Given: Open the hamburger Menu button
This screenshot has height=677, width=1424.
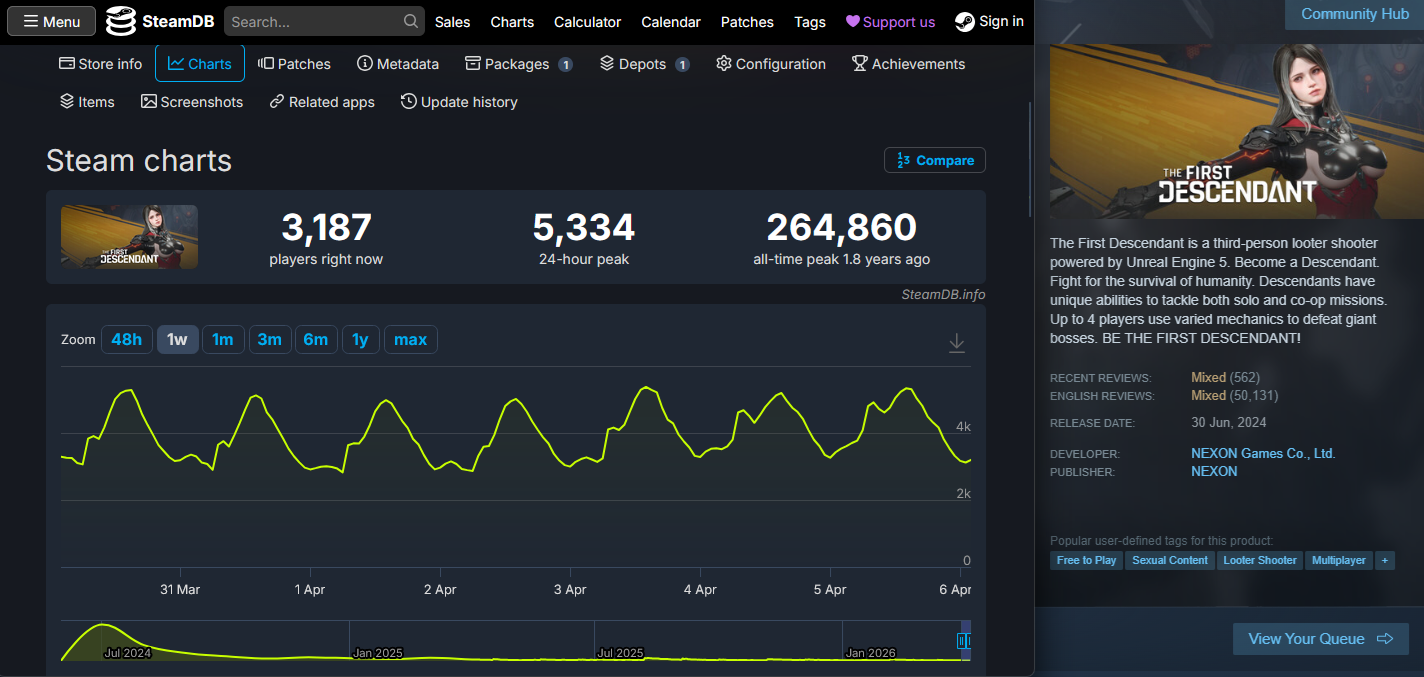Looking at the screenshot, I should point(52,21).
